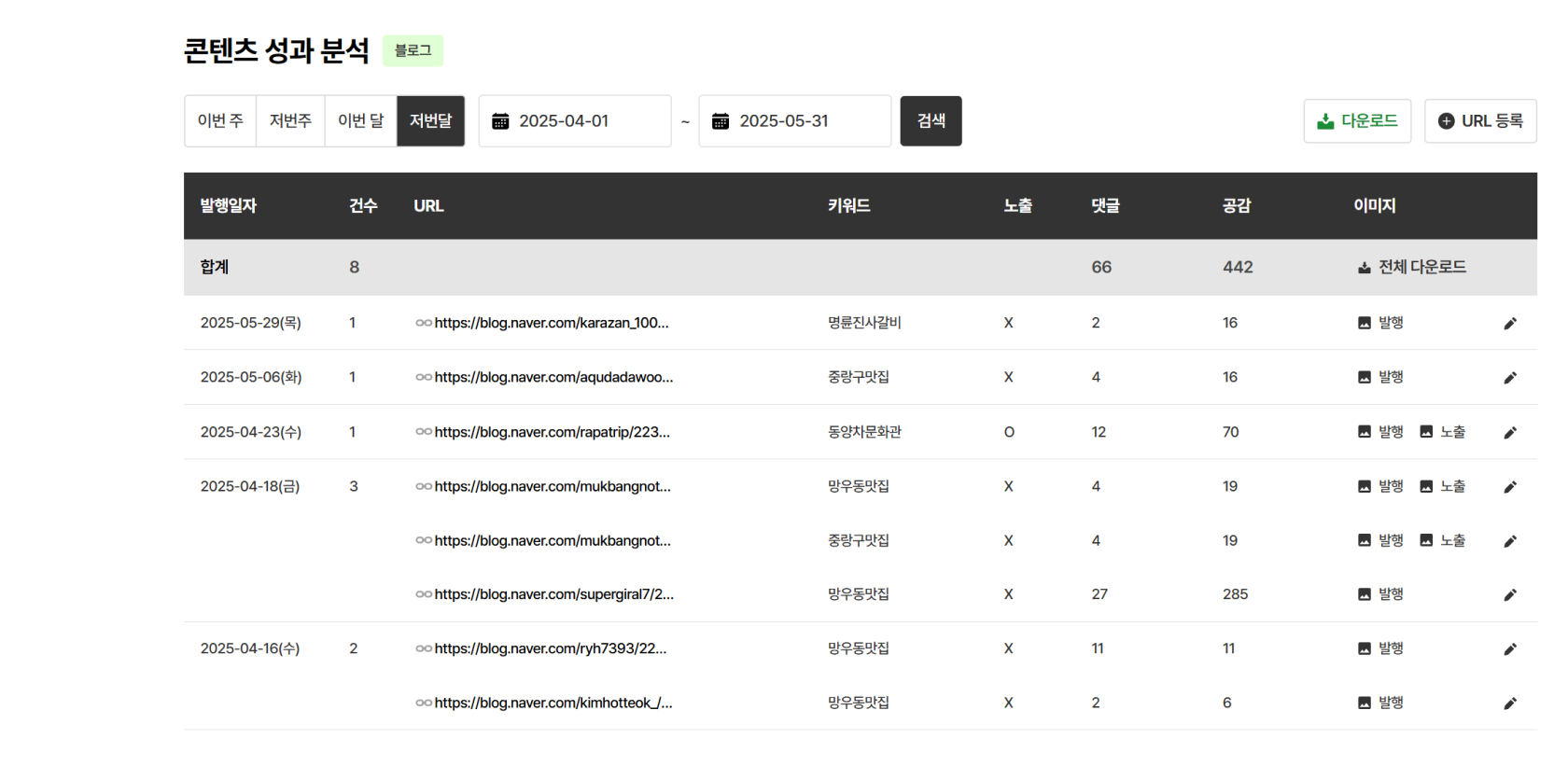The width and height of the screenshot is (1568, 780).
Task: Click the 발행 image icon in 2025-05-06 row
Action: (x=1365, y=378)
